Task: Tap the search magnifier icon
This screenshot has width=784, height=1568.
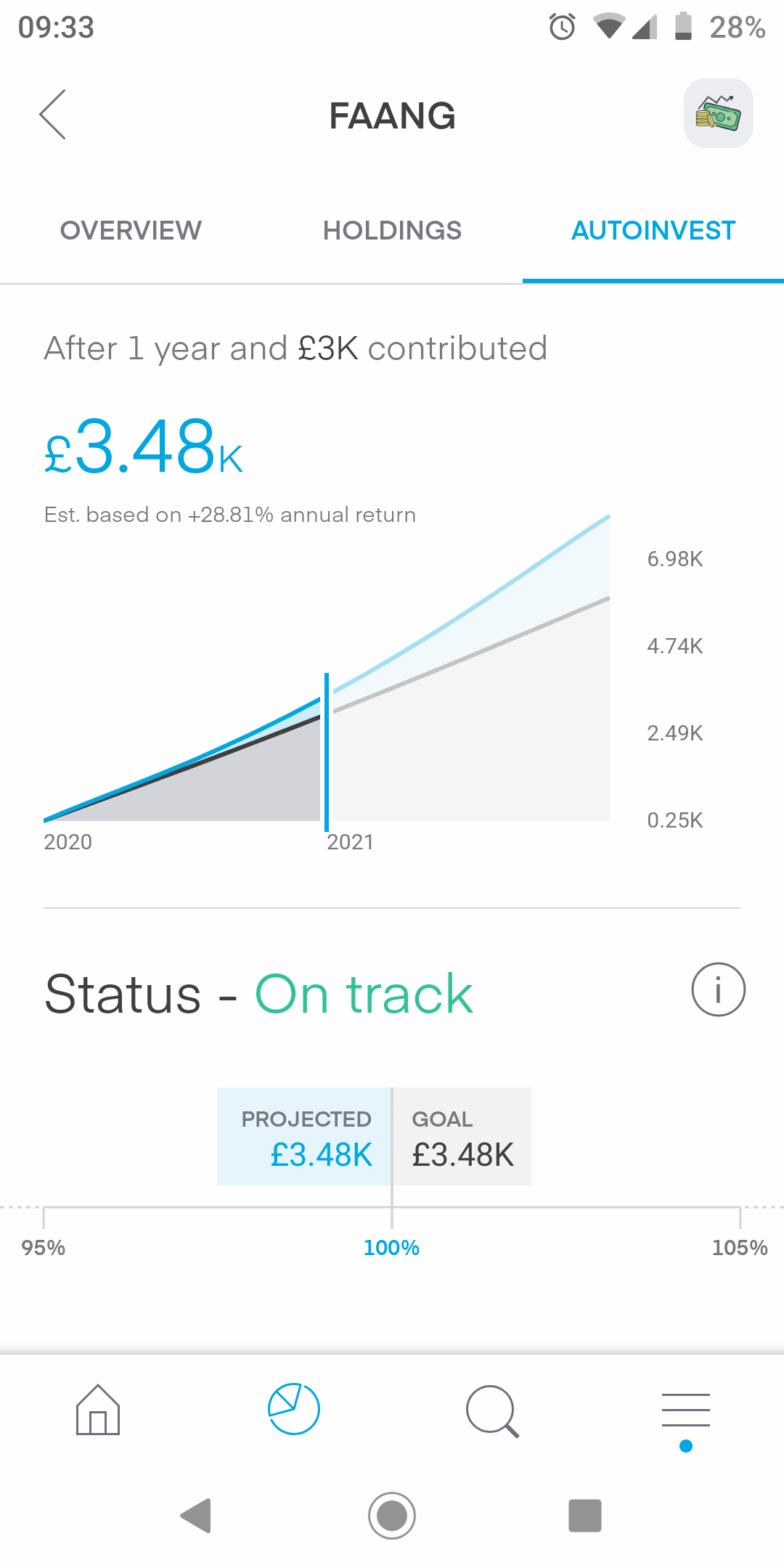Action: pos(492,1410)
